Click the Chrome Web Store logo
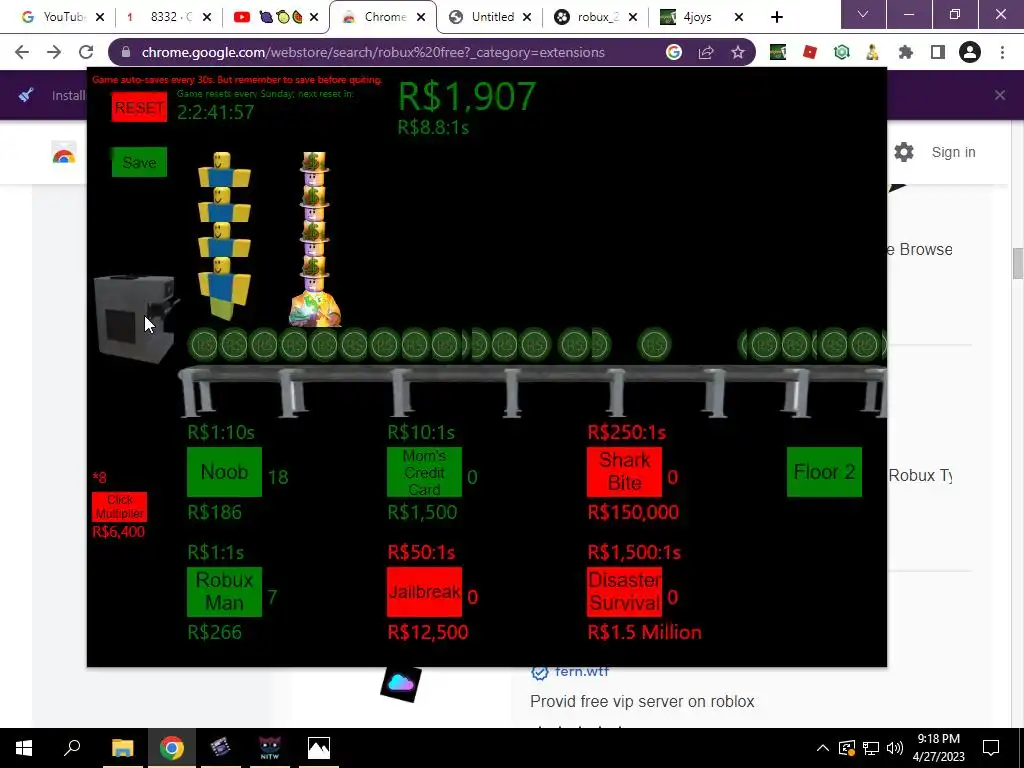 click(x=64, y=153)
